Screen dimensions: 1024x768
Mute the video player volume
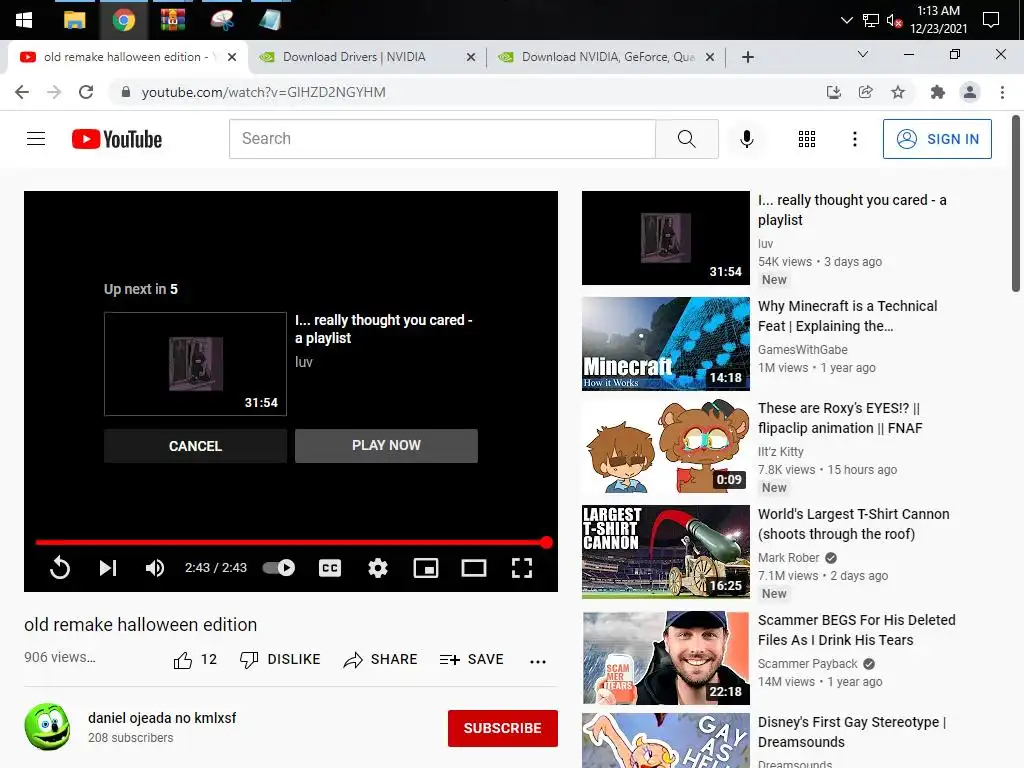coord(155,568)
